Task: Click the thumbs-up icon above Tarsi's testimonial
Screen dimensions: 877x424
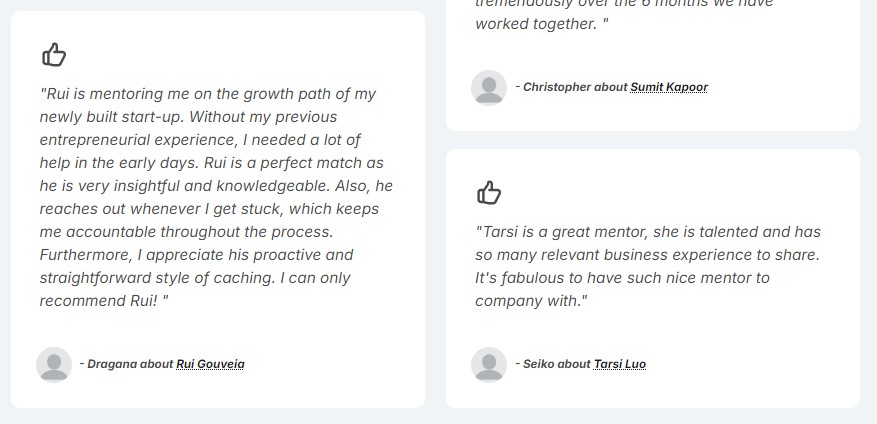Action: click(x=489, y=193)
